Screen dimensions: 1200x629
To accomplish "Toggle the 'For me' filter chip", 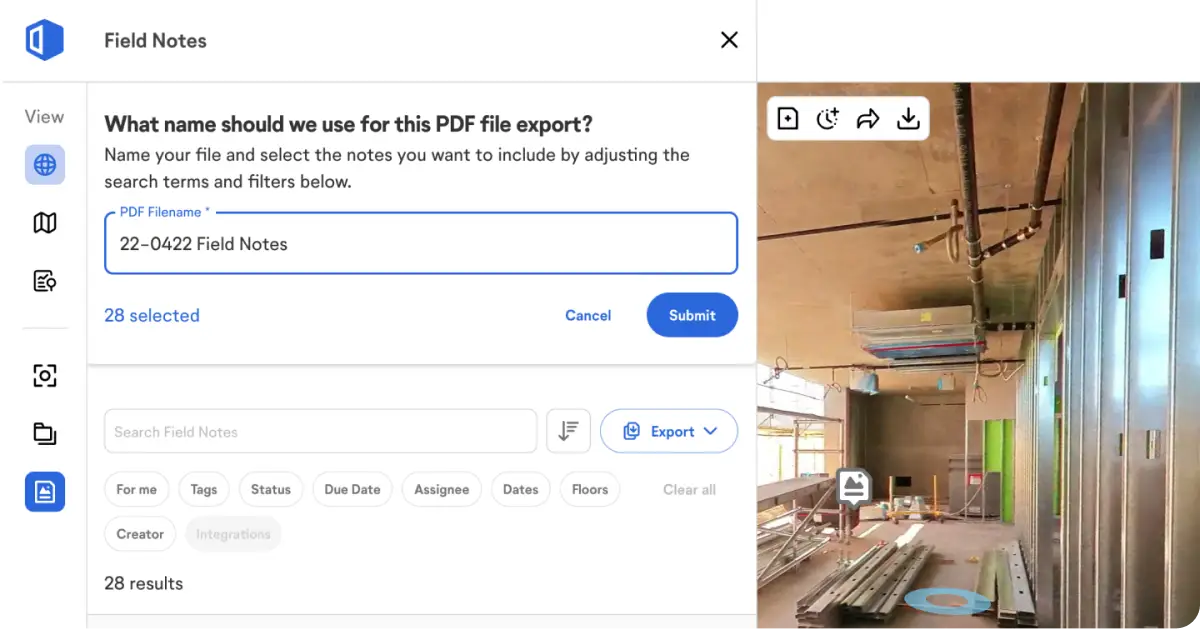I will pyautogui.click(x=136, y=489).
